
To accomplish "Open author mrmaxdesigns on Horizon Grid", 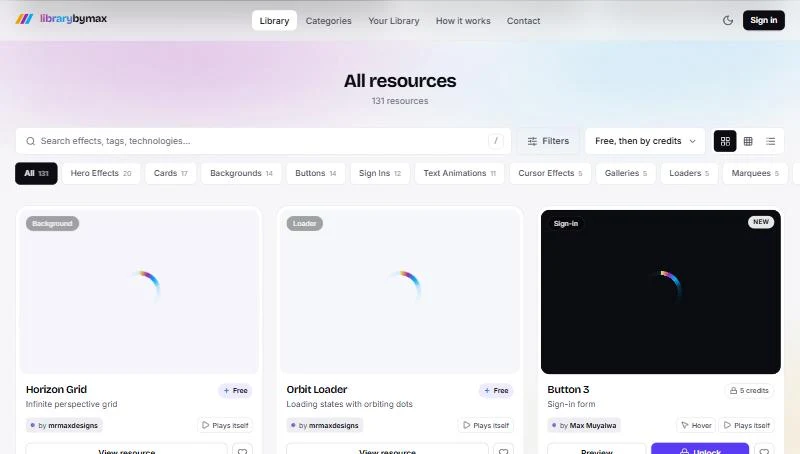I will point(64,425).
